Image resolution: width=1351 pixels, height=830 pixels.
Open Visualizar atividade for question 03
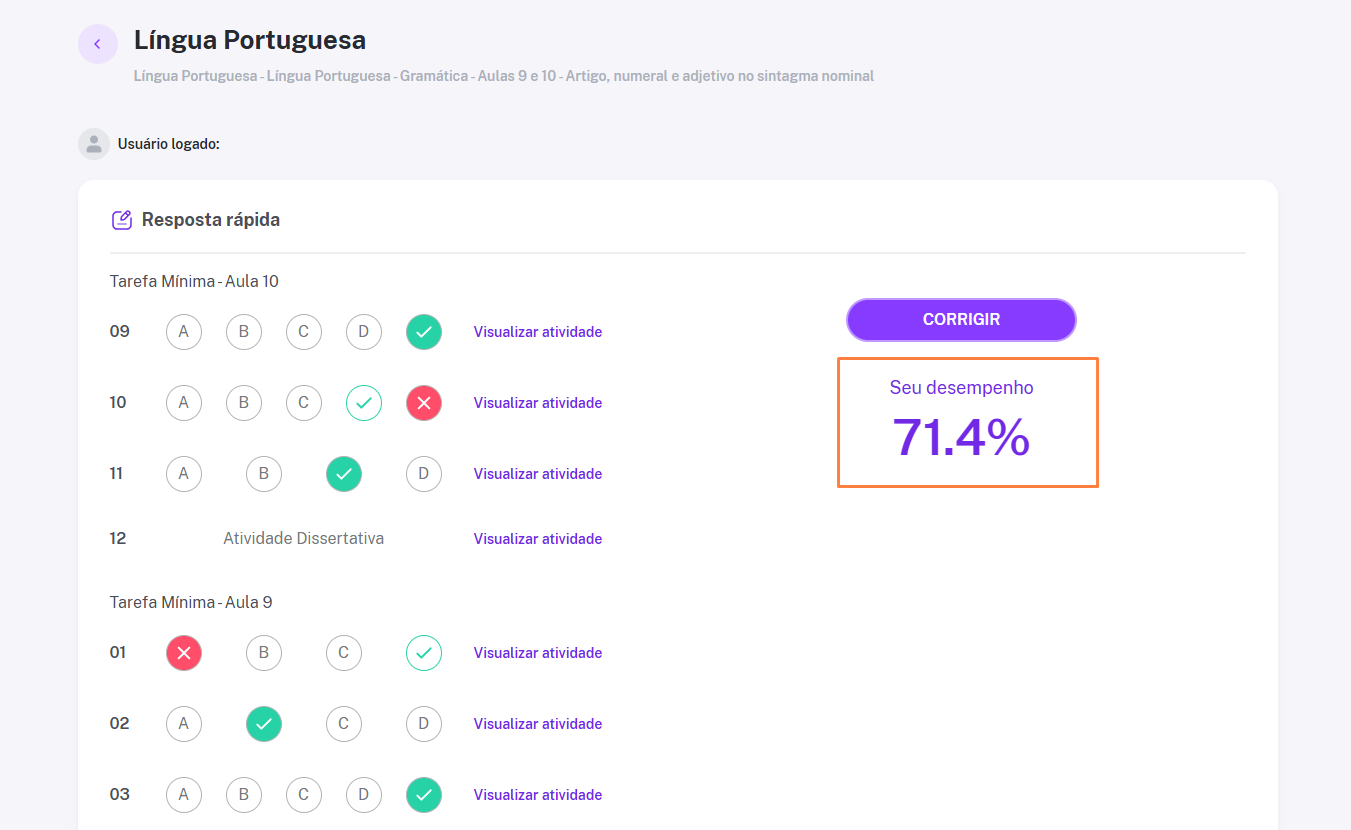coord(538,795)
